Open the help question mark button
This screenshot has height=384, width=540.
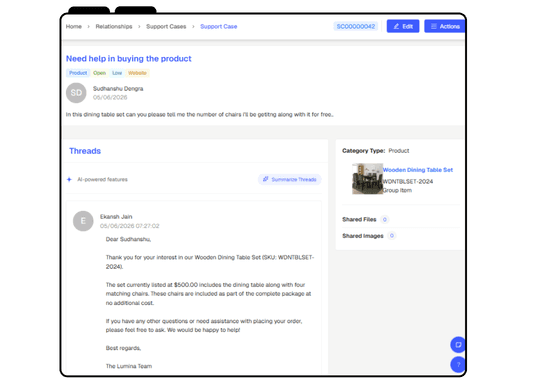click(458, 364)
